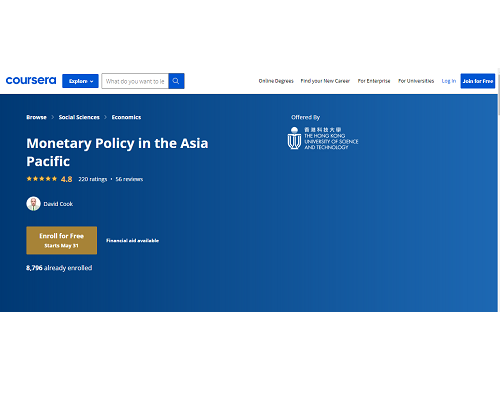Click the Join for Free button

coord(478,81)
